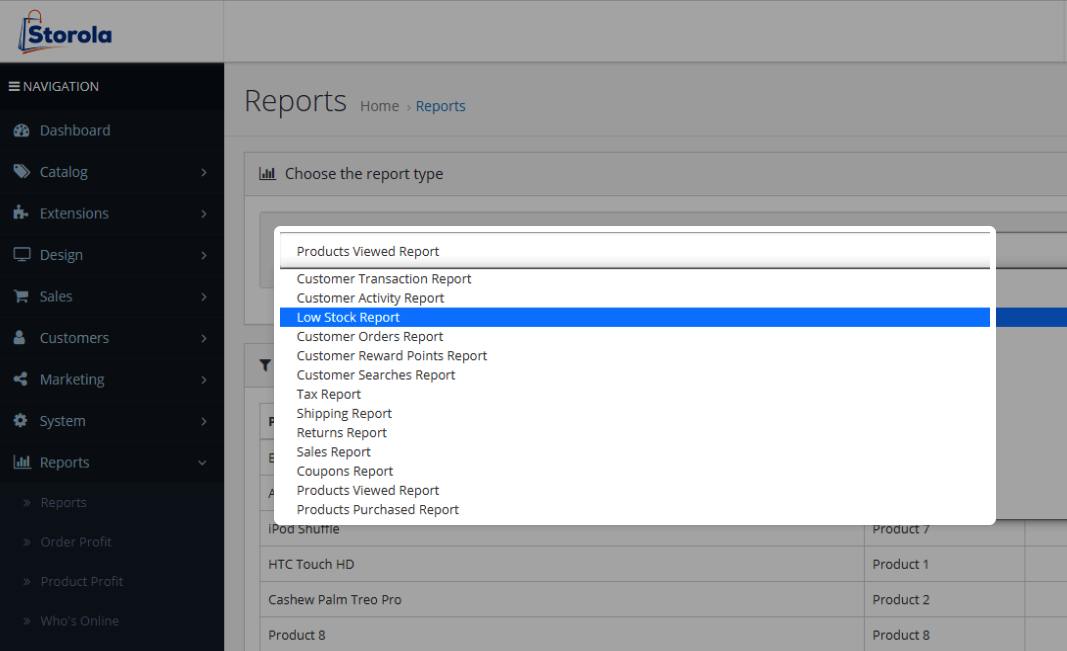Click the Catalog tag icon

[x=21, y=172]
